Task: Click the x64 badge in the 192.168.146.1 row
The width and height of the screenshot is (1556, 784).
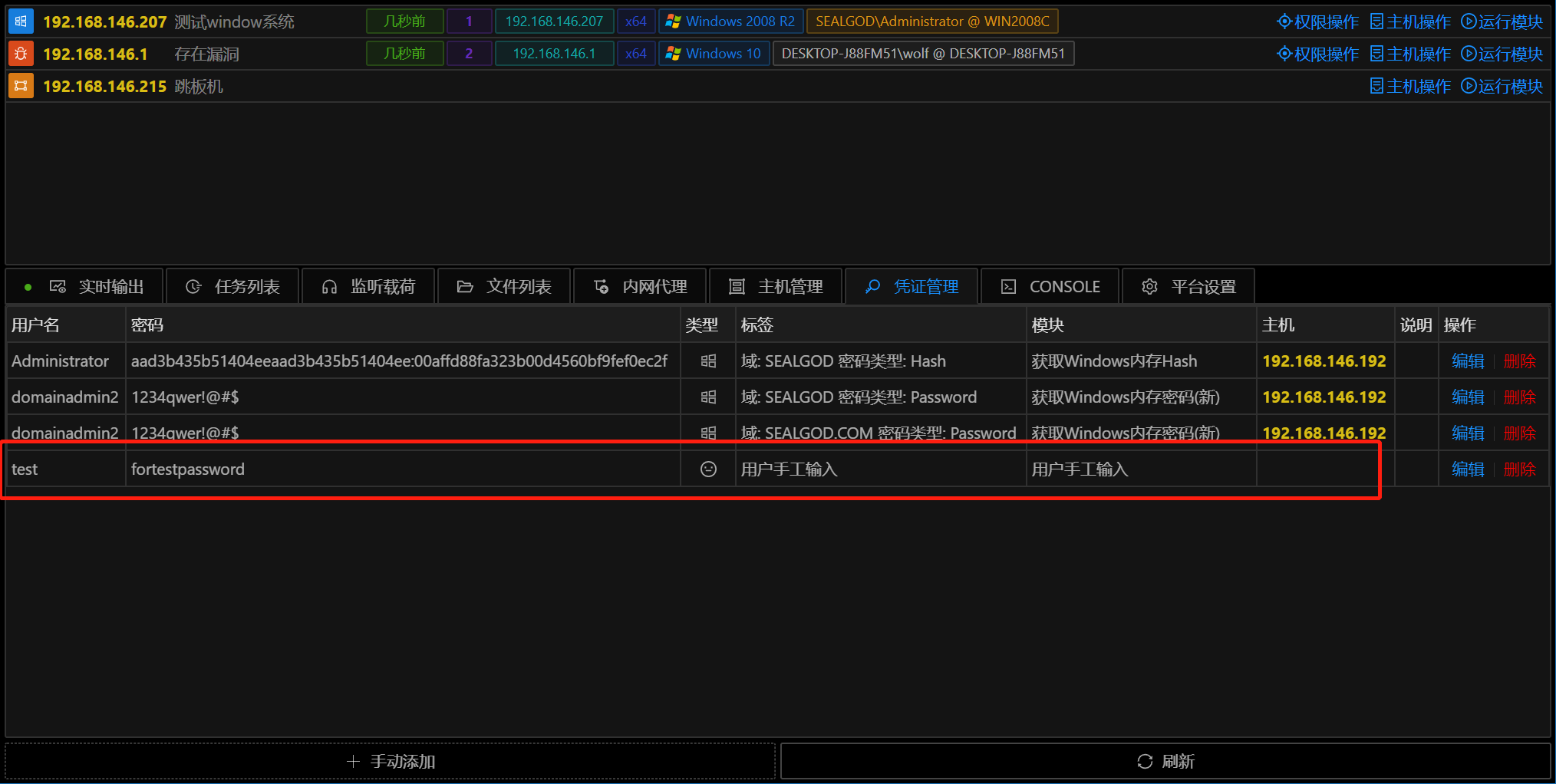Action: 636,54
